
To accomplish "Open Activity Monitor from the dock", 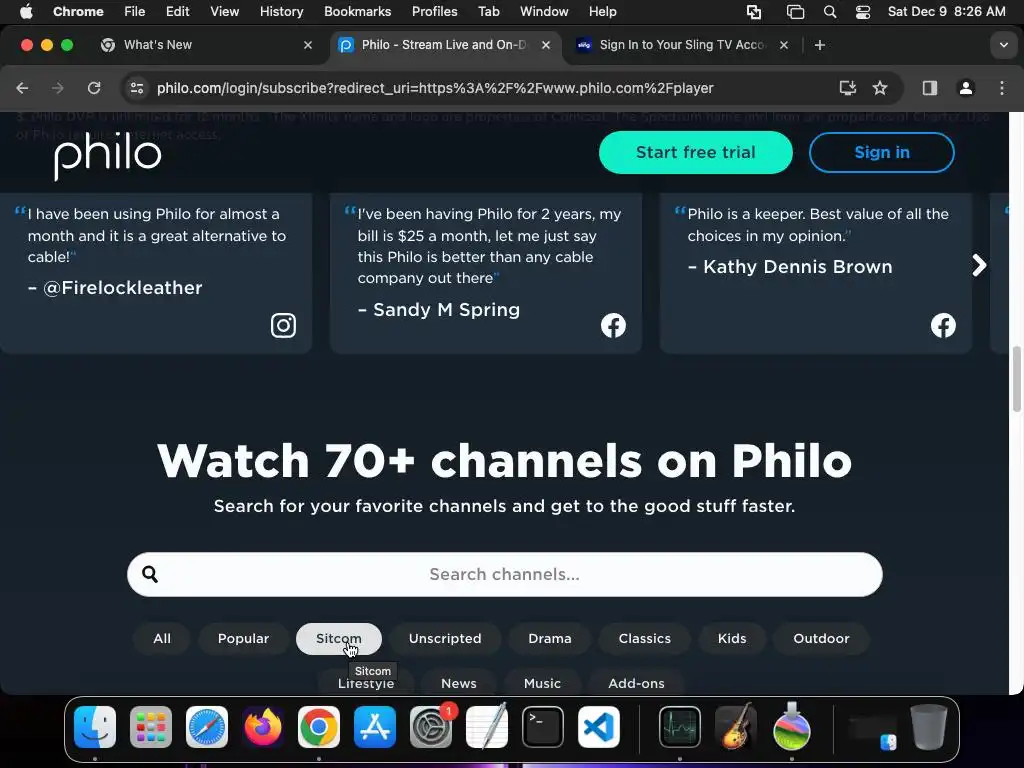I will pos(680,727).
